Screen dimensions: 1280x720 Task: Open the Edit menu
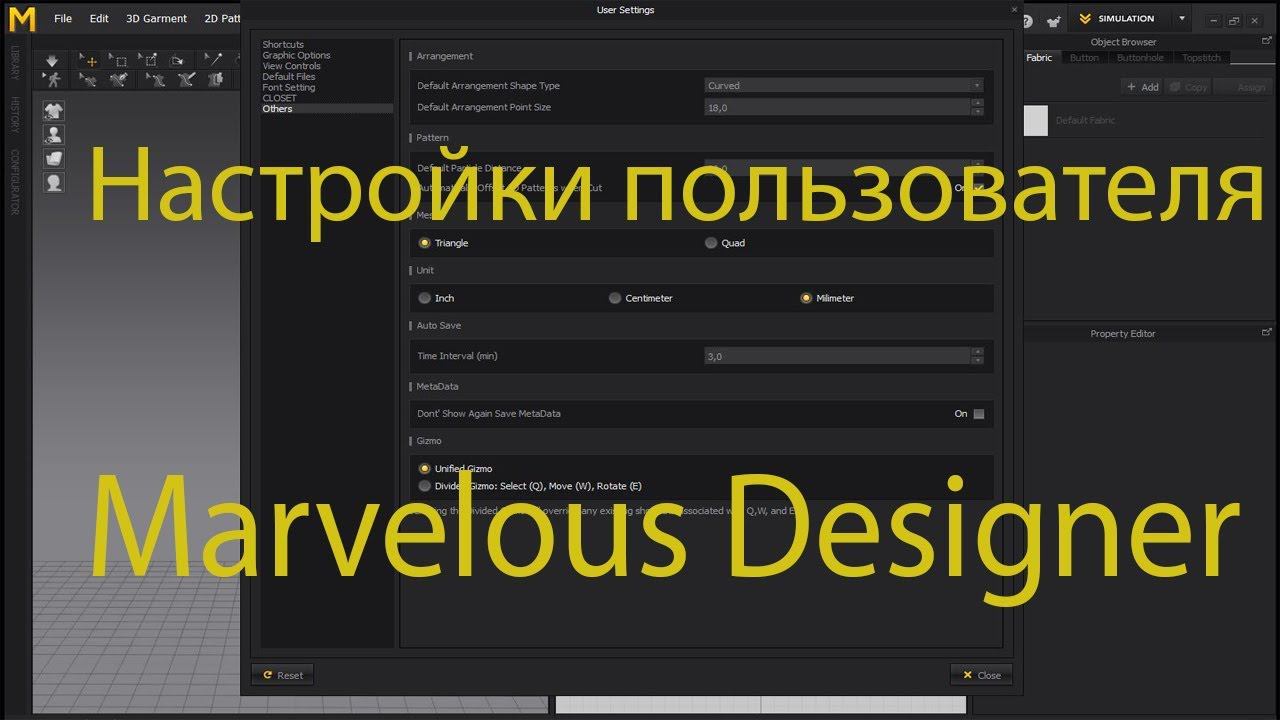click(99, 19)
